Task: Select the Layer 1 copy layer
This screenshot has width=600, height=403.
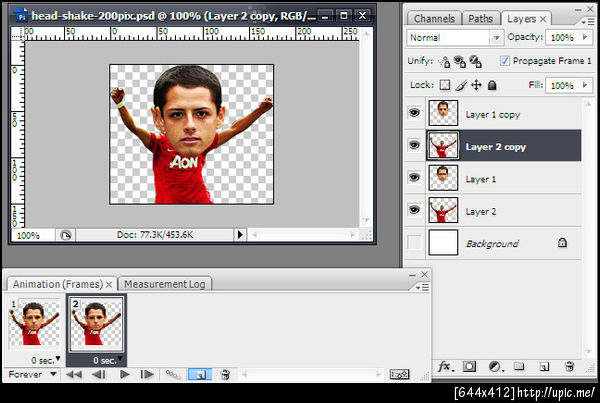Action: [504, 113]
